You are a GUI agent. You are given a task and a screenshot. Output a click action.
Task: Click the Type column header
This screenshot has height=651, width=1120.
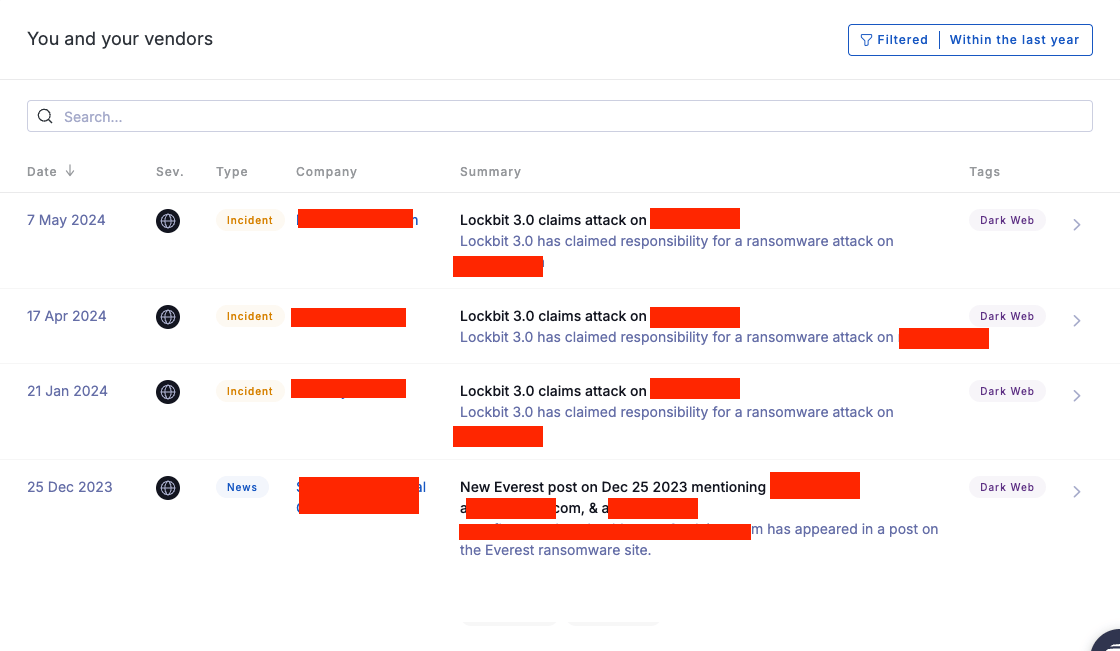coord(232,172)
